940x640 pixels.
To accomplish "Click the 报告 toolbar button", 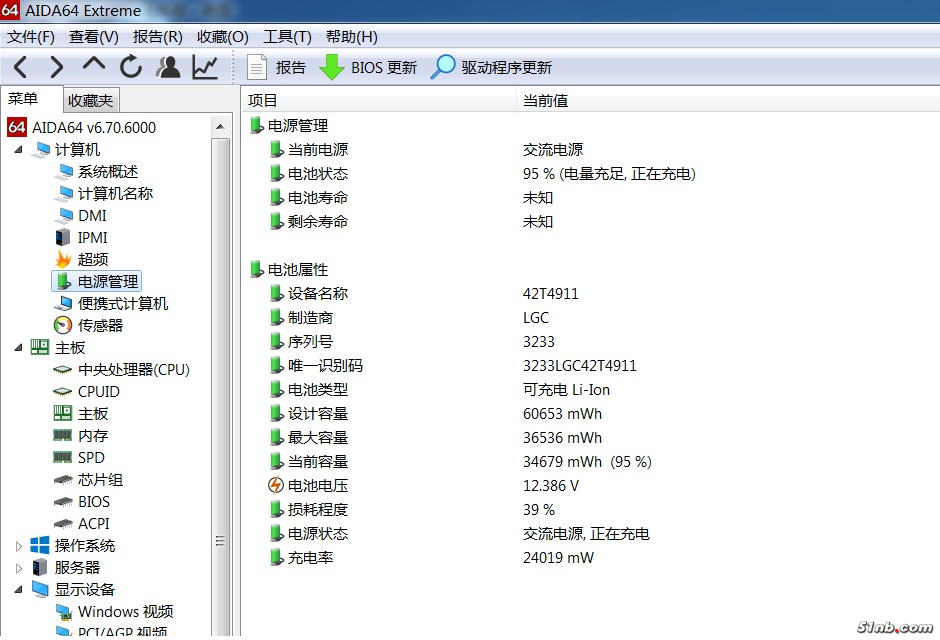I will click(276, 68).
